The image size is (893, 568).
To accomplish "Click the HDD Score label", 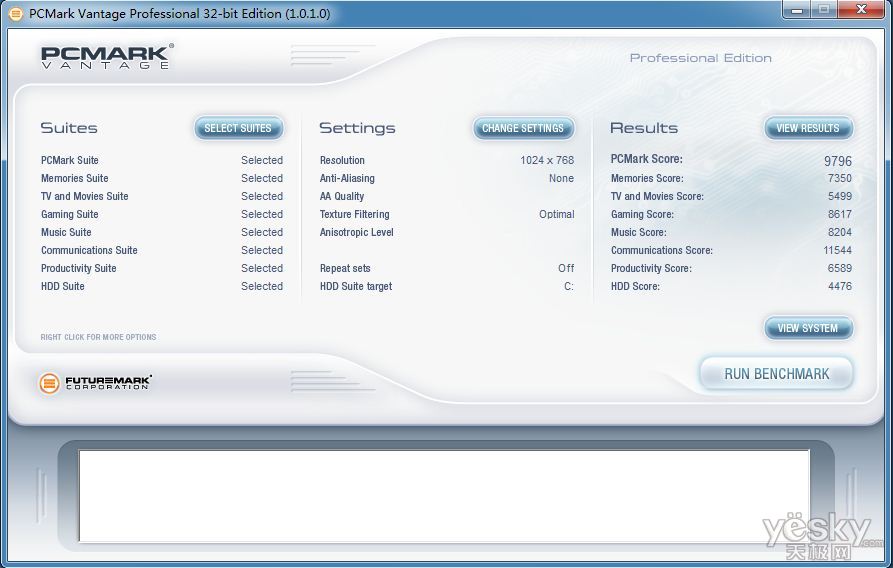I will (635, 286).
